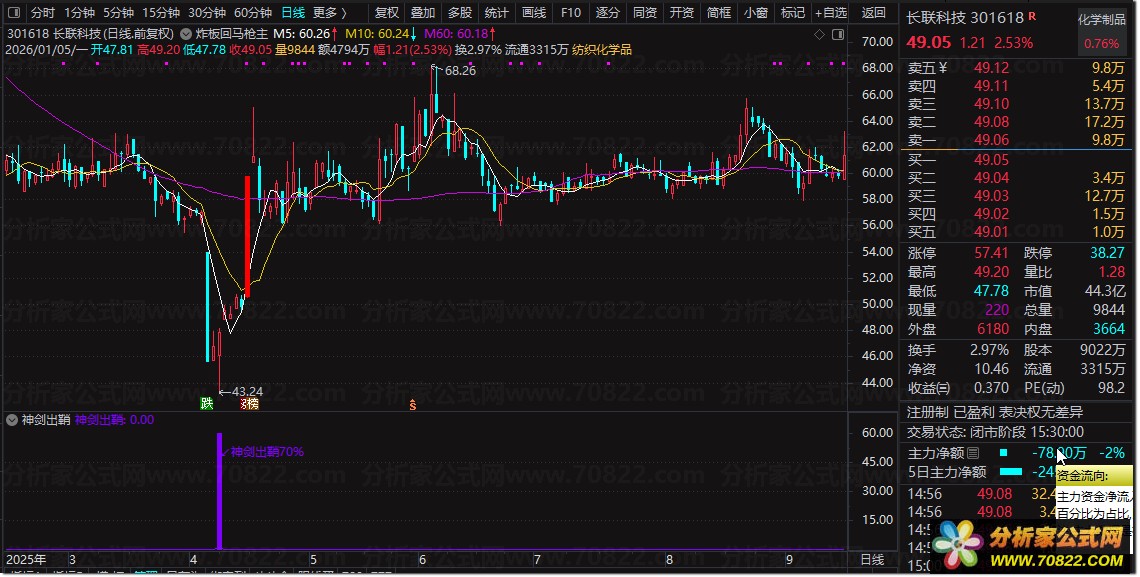Click the 复权 toolbar button

pos(386,13)
